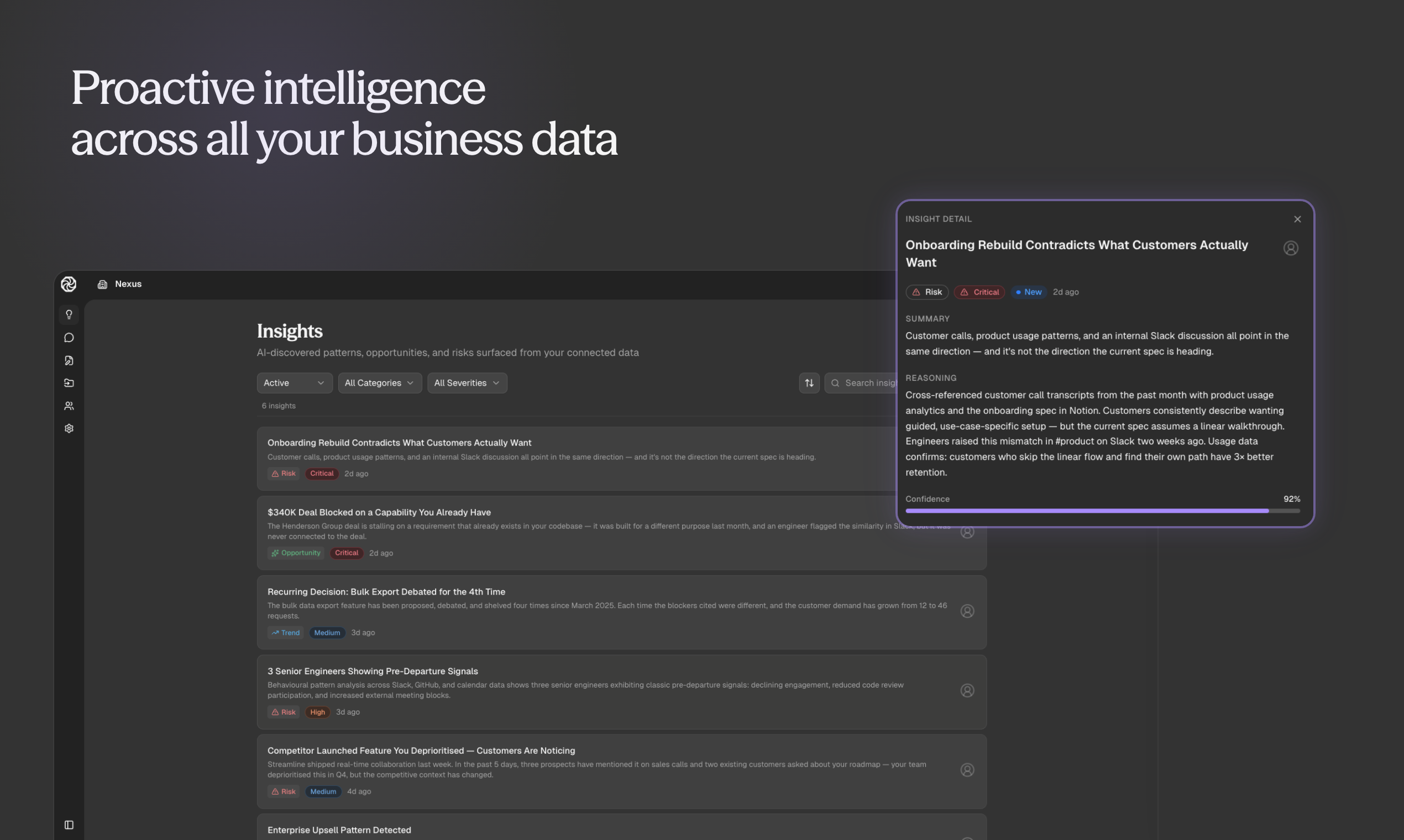
Task: Click the sort arrows icon button
Action: [809, 383]
